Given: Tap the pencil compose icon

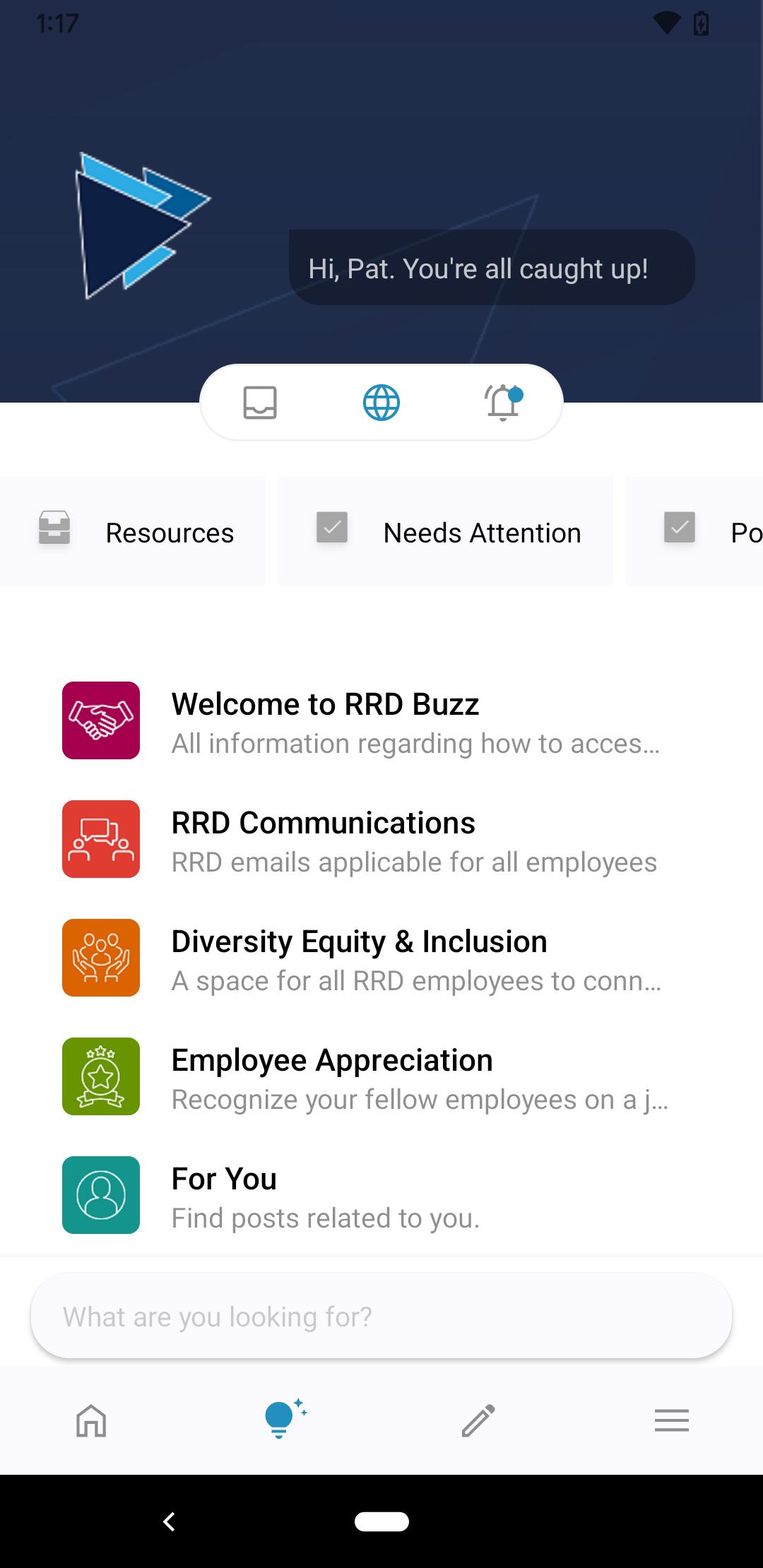Looking at the screenshot, I should (x=478, y=1420).
